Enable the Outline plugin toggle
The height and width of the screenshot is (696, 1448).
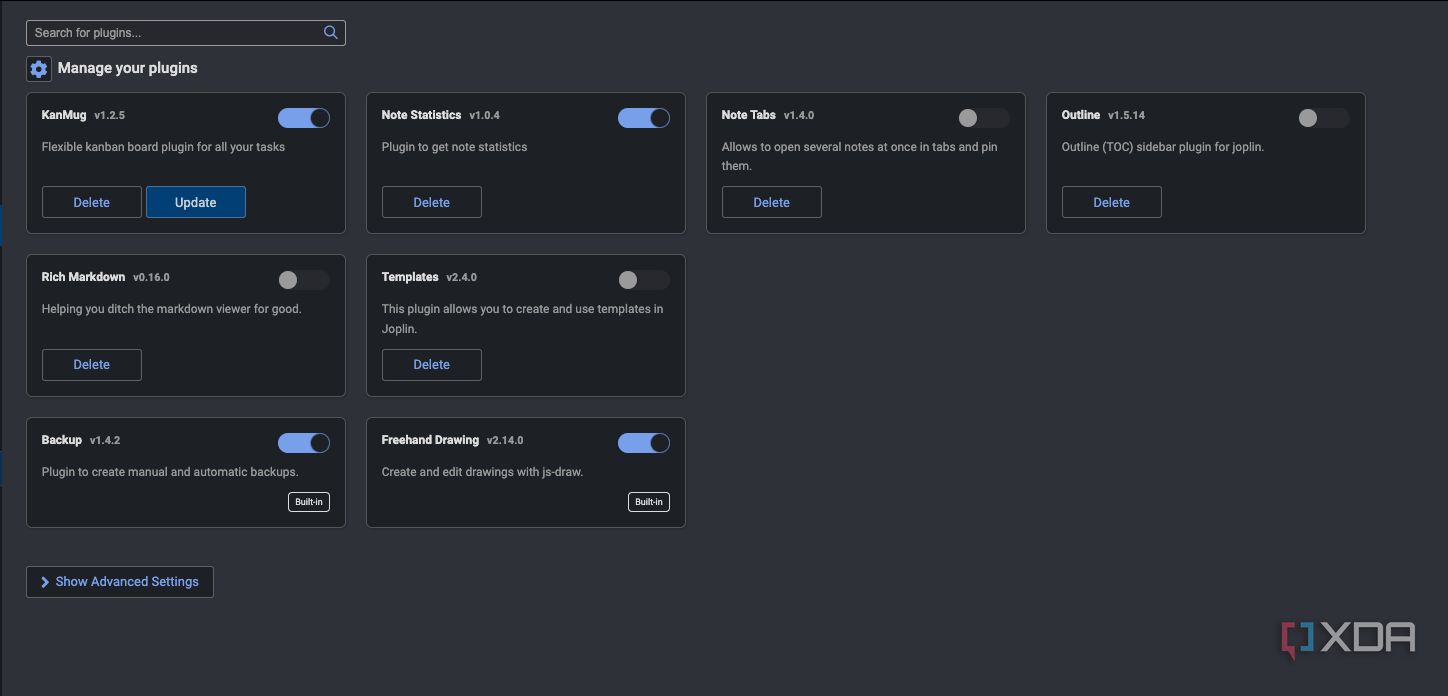(1323, 117)
